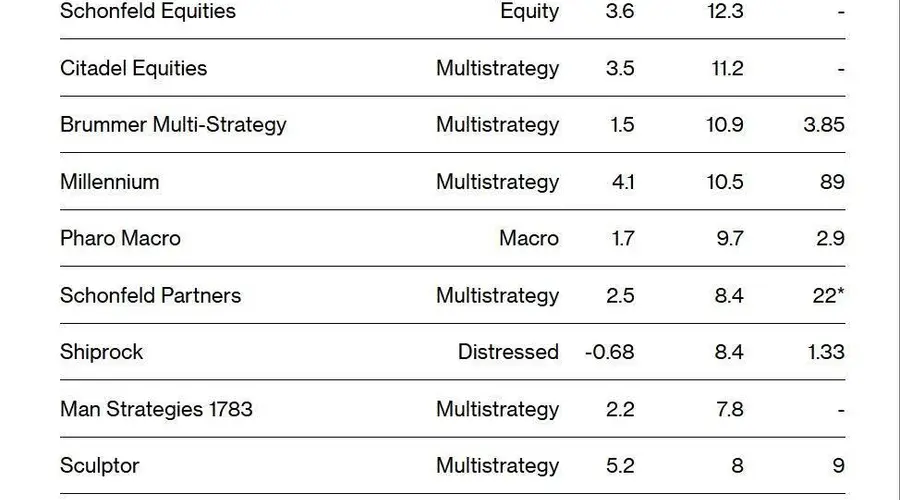Select the -0.68 value in Shiprock row

click(x=610, y=352)
